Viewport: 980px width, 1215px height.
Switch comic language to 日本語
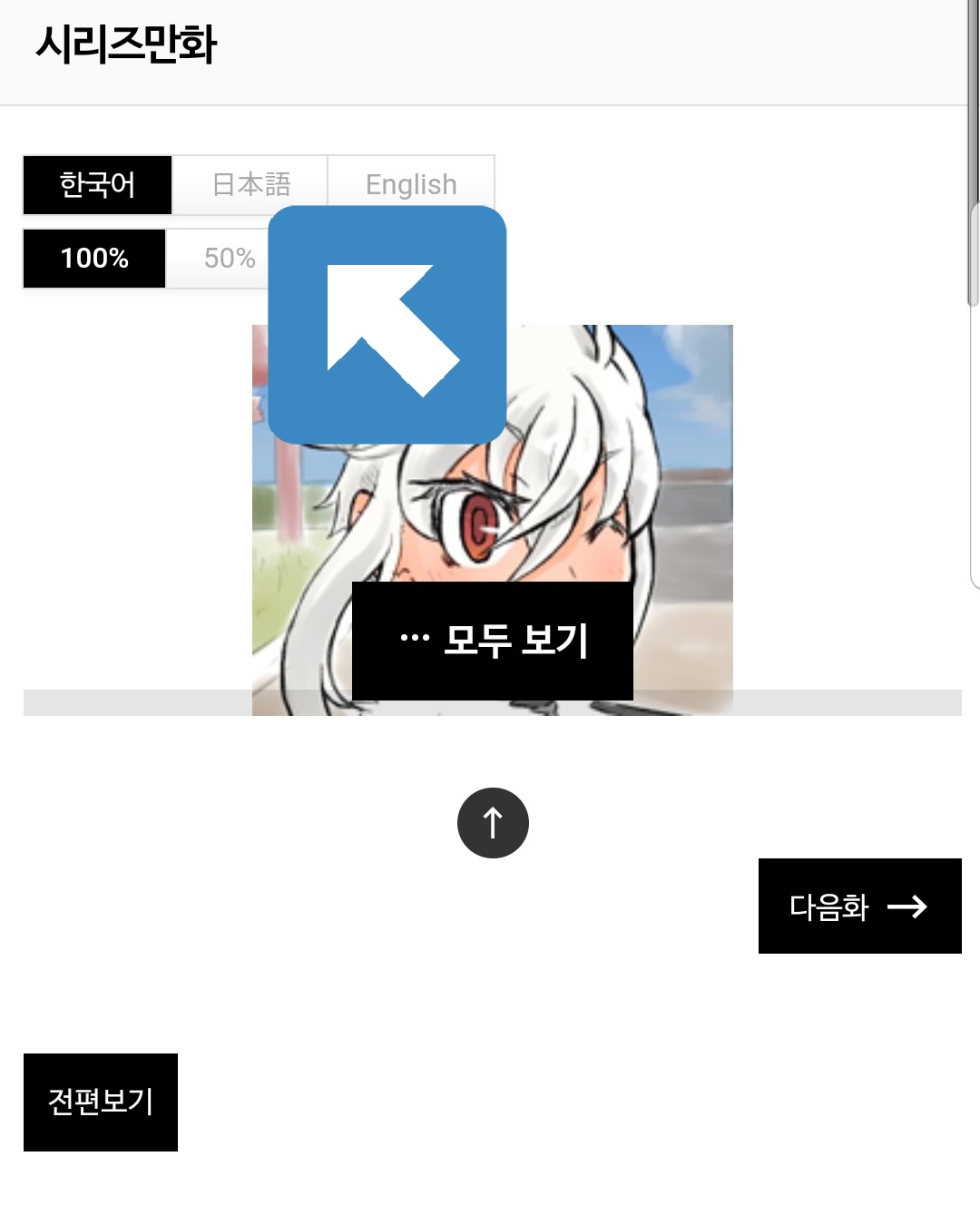[x=250, y=185]
